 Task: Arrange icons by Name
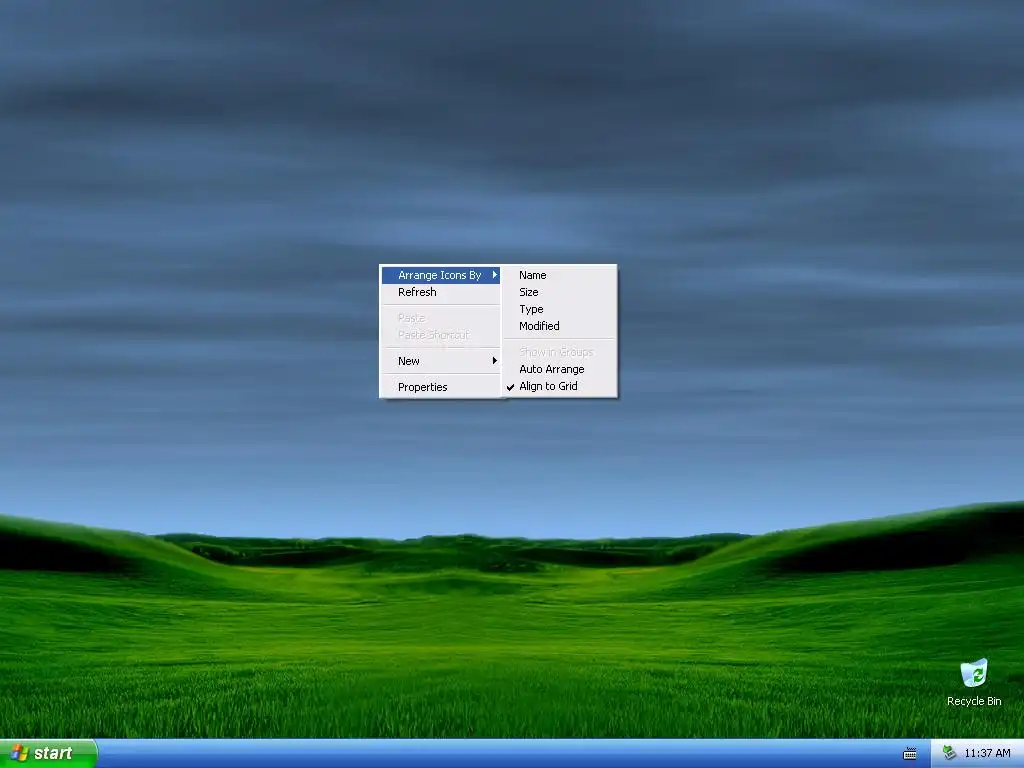point(560,275)
